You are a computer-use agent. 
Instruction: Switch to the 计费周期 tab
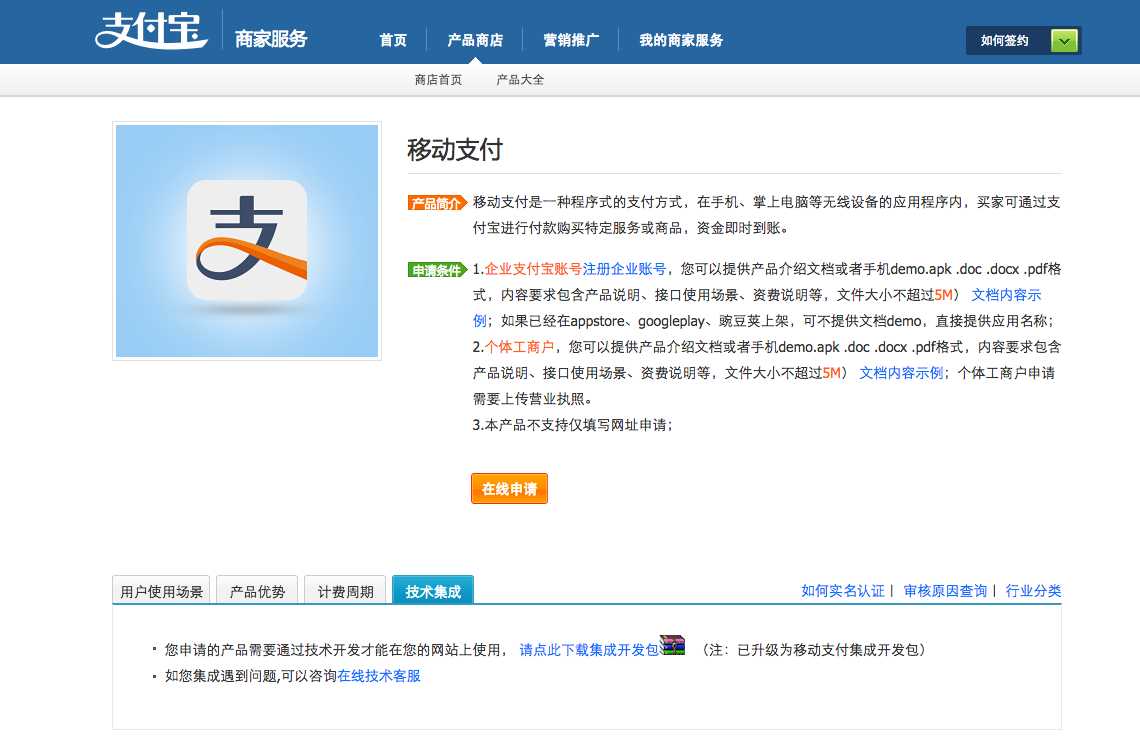click(345, 591)
